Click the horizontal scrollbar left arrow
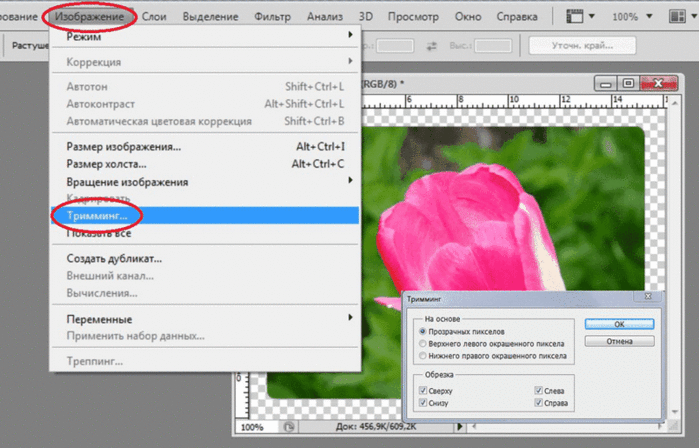The image size is (699, 448). [x=474, y=427]
